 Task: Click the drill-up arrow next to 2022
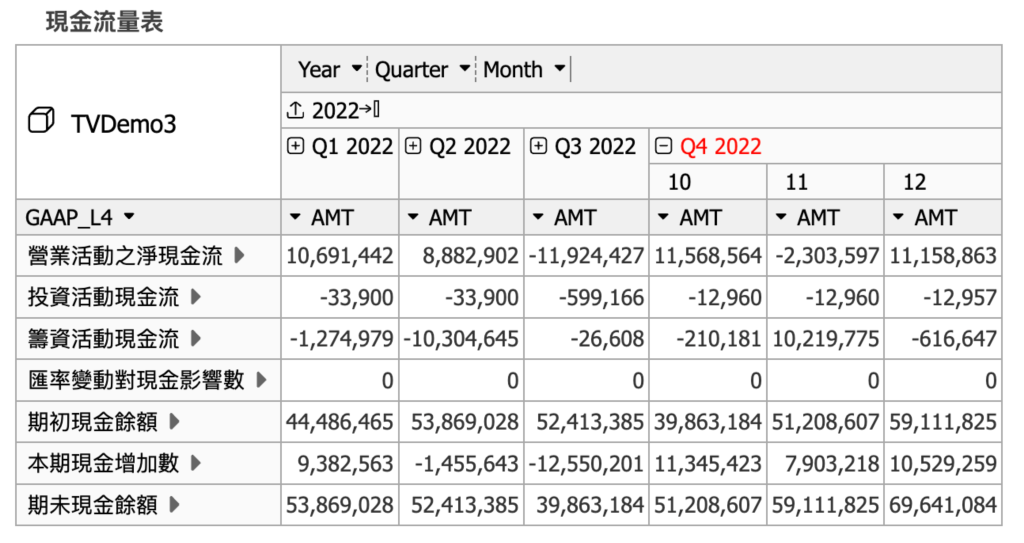pos(295,109)
